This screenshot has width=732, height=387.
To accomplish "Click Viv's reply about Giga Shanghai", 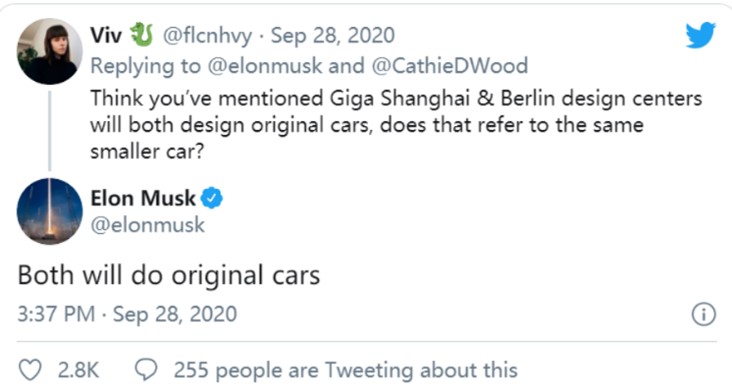I will pyautogui.click(x=396, y=125).
